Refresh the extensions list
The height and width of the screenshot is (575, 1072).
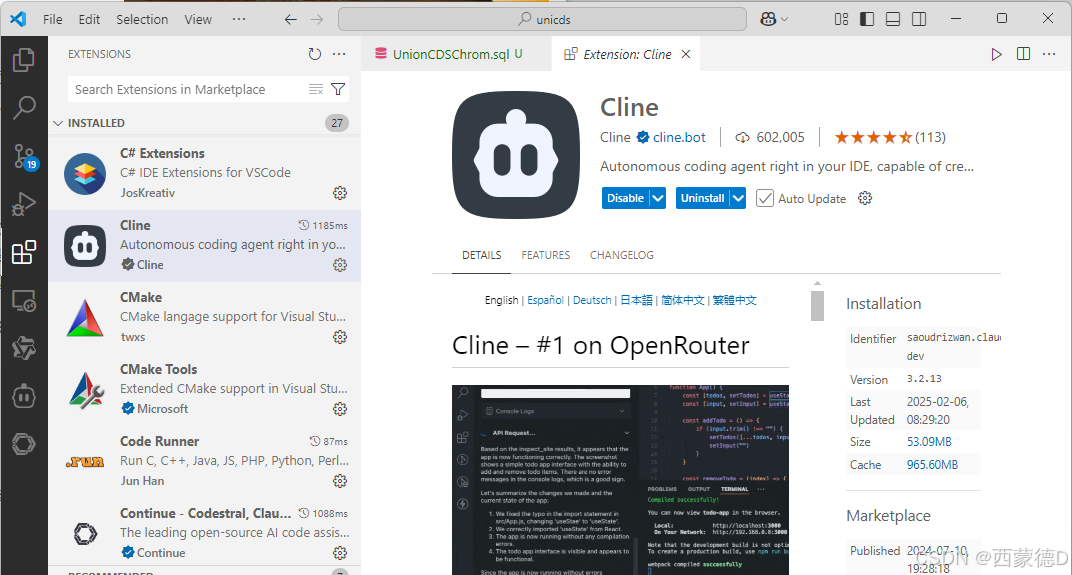point(314,54)
